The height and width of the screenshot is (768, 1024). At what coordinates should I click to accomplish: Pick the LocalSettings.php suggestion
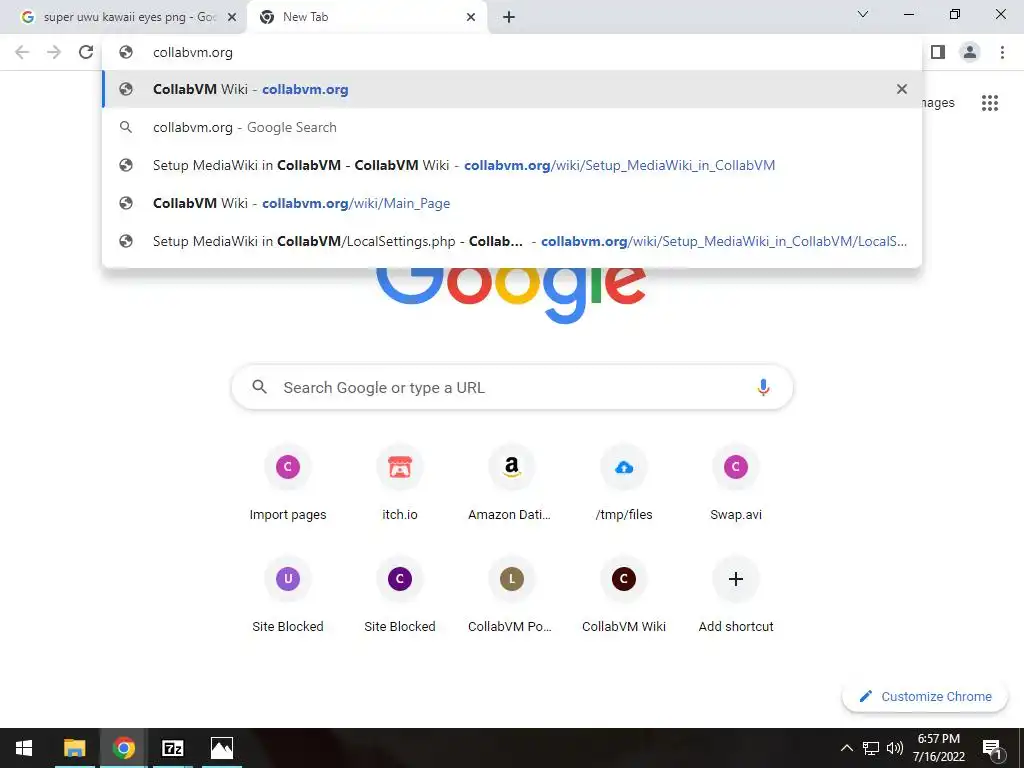tap(512, 241)
